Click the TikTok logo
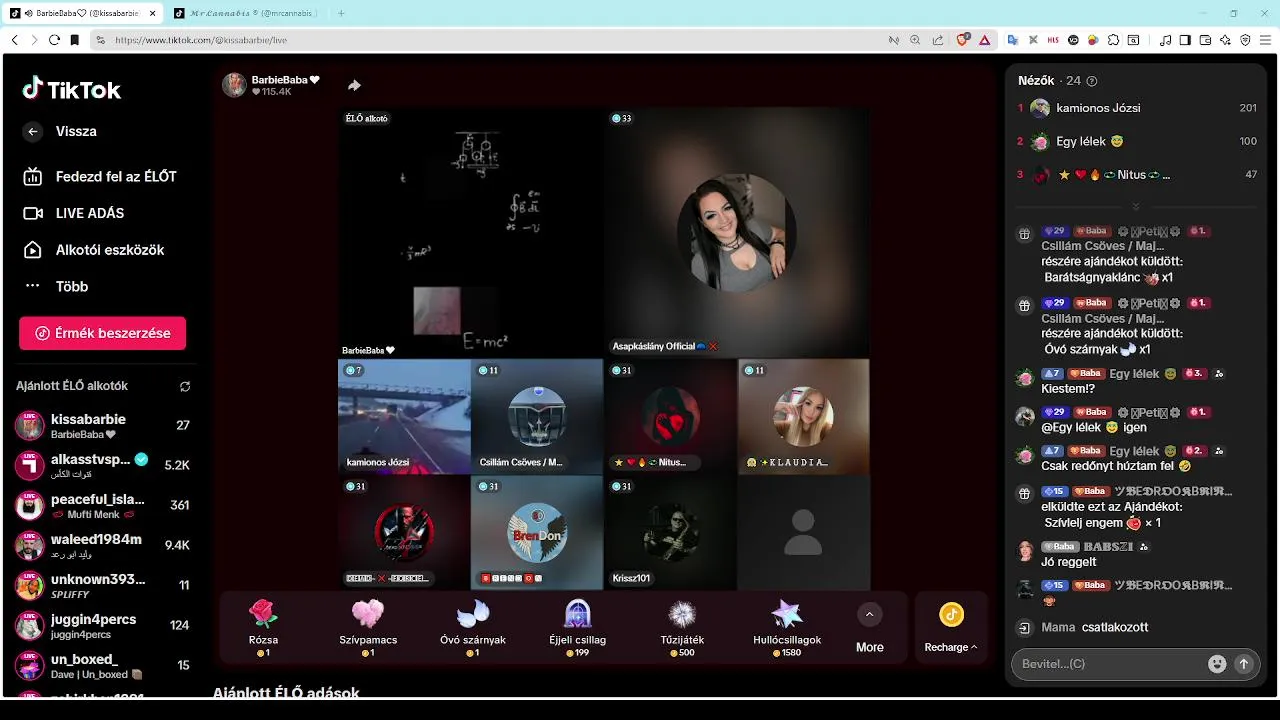 tap(72, 89)
